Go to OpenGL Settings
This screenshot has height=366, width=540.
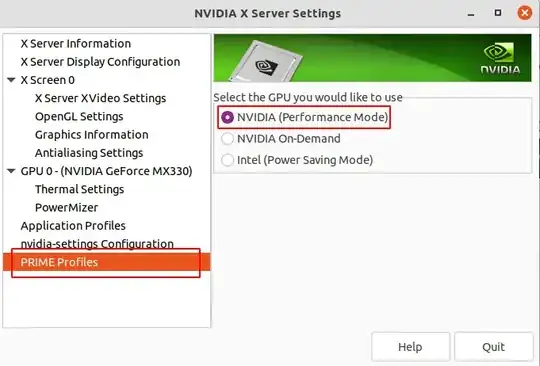79,116
